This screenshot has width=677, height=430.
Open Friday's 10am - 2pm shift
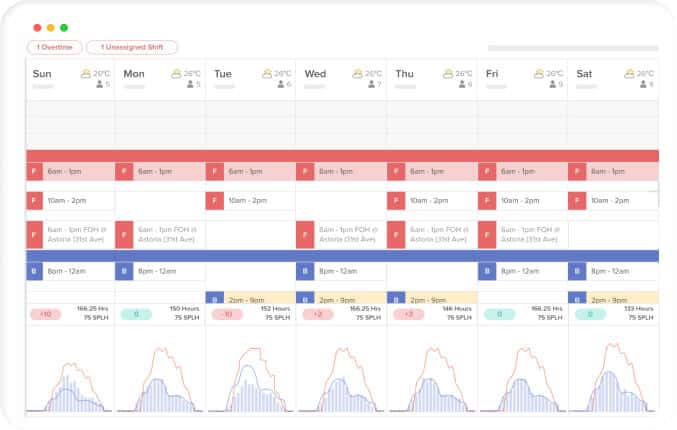[x=522, y=201]
